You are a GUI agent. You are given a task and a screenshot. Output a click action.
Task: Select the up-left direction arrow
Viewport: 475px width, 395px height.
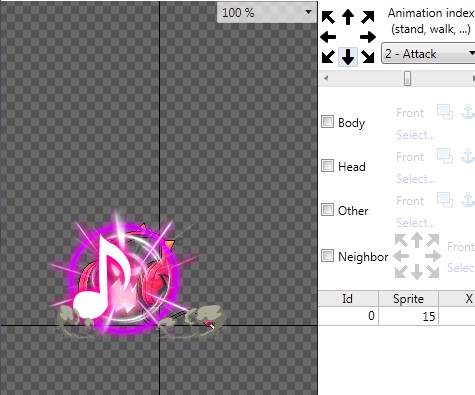(x=328, y=17)
